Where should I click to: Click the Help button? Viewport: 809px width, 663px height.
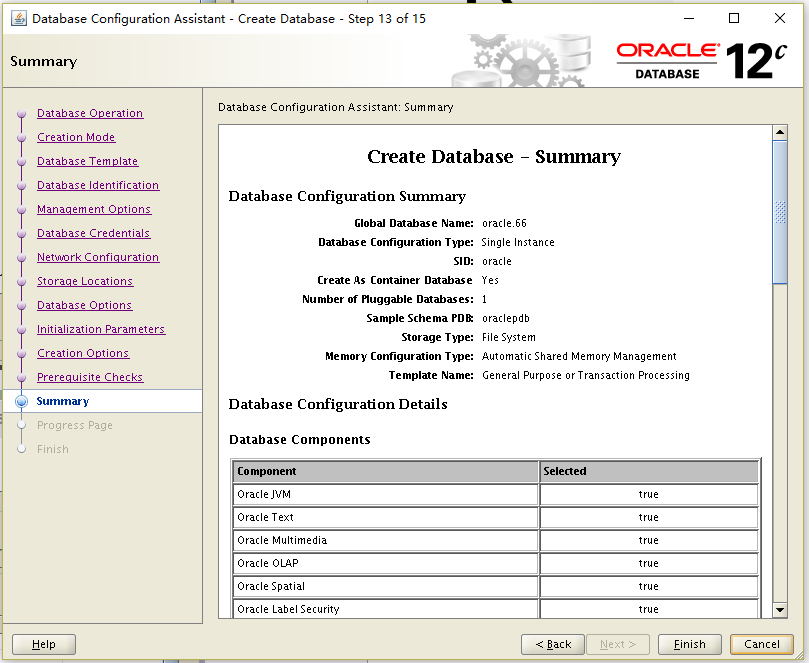[44, 644]
